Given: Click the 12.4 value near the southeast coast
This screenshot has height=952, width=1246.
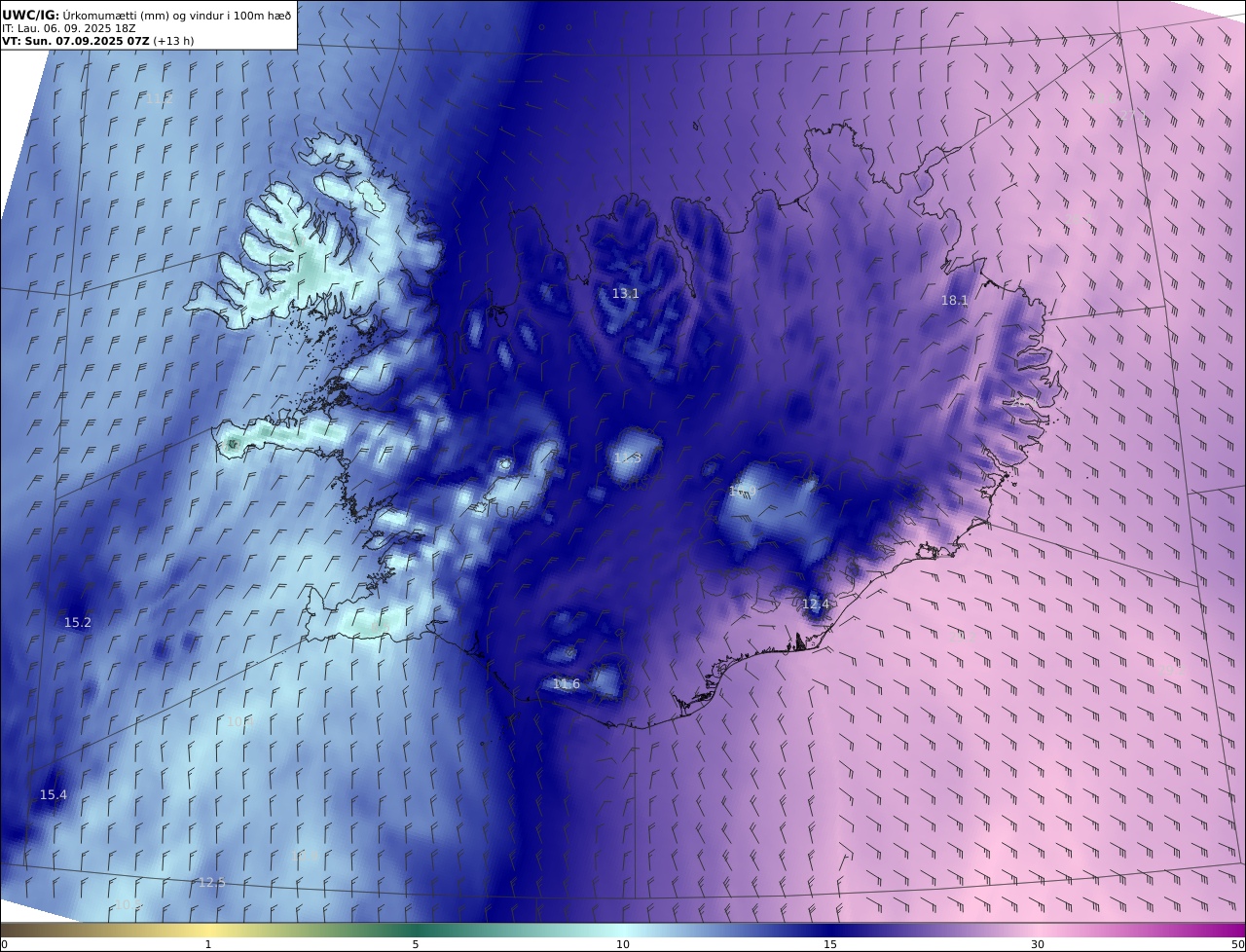Looking at the screenshot, I should (815, 604).
